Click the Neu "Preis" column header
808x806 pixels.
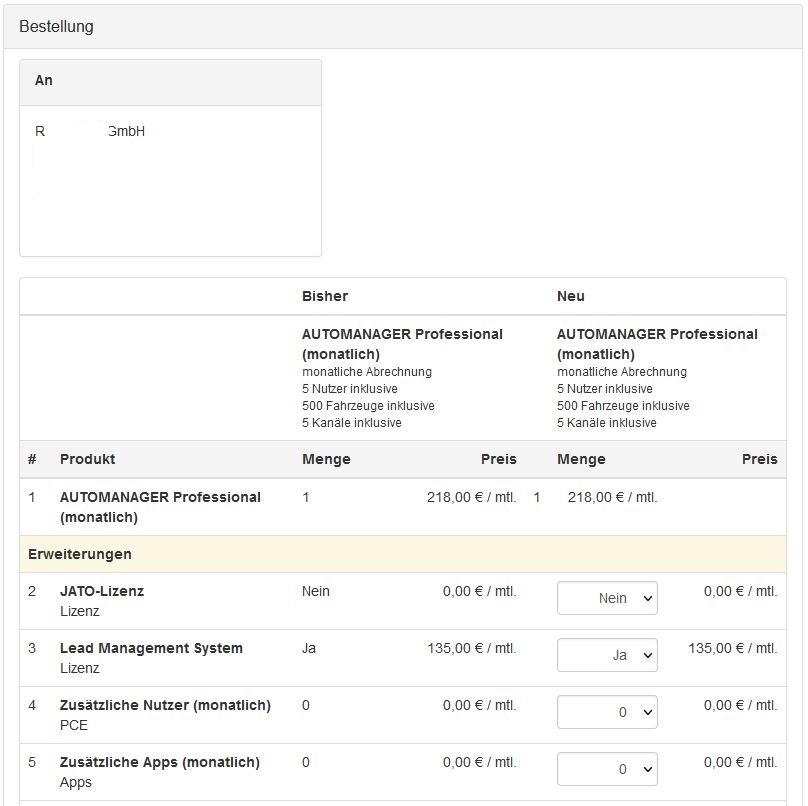point(760,459)
